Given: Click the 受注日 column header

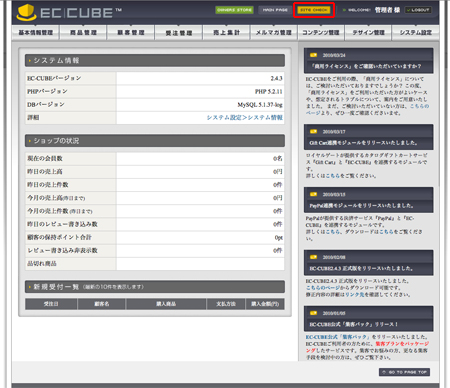Looking at the screenshot, I should [51, 304].
